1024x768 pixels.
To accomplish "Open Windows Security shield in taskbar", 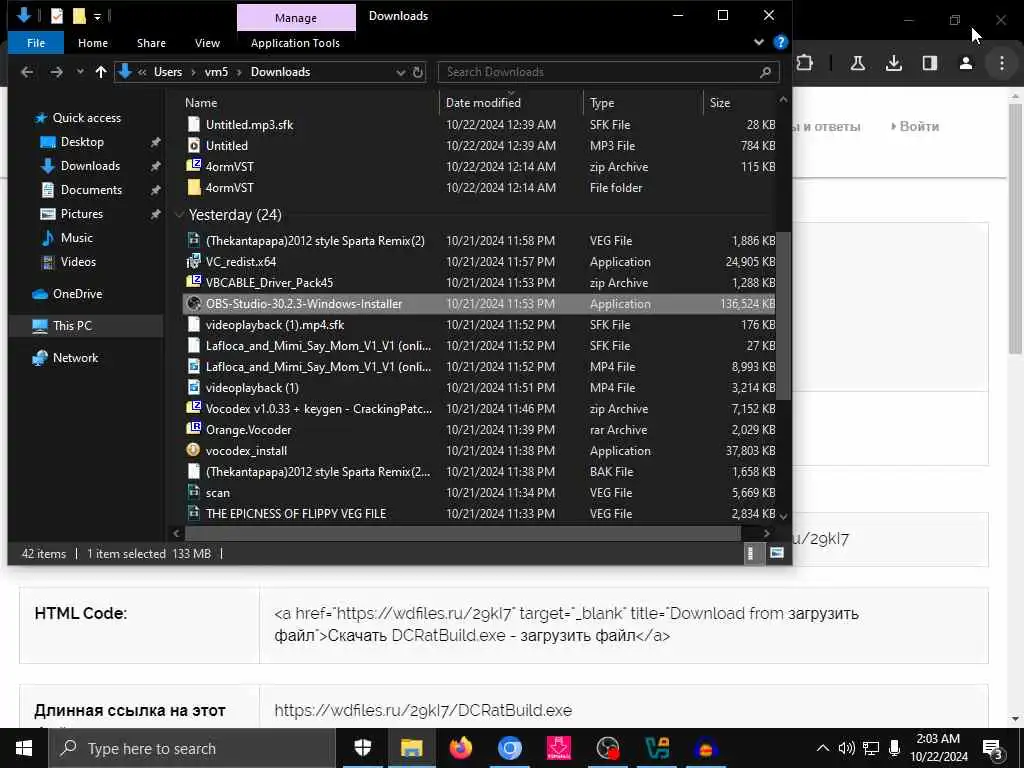I will (x=362, y=748).
